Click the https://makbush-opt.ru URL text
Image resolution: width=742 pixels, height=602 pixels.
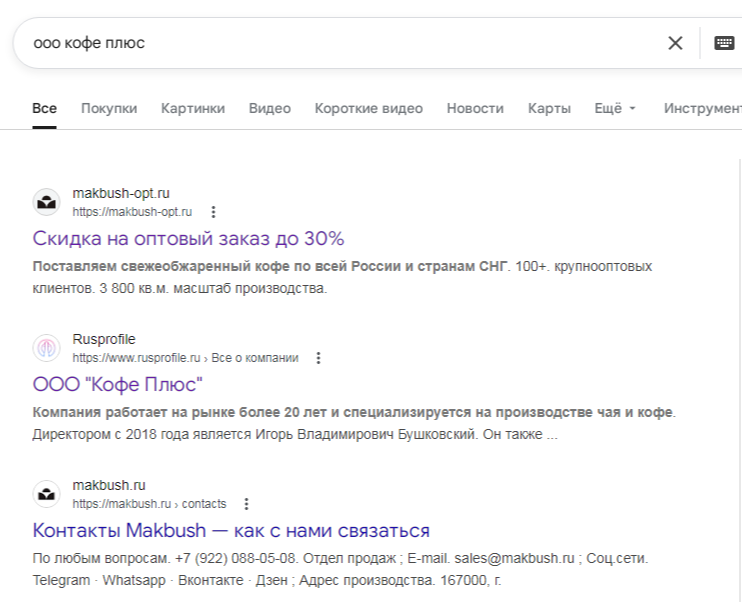tap(132, 212)
